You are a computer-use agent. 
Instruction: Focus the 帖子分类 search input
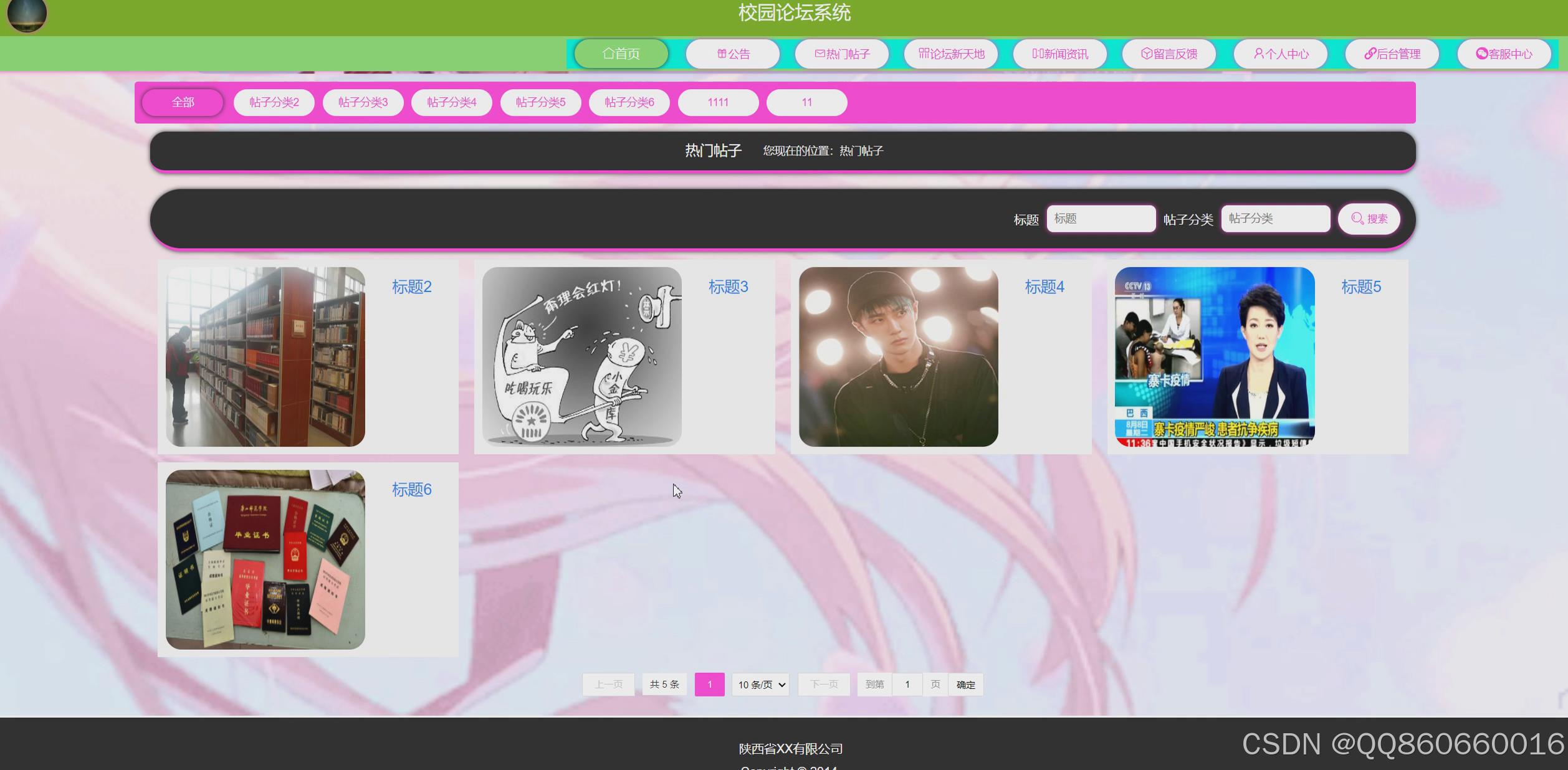[x=1276, y=219]
